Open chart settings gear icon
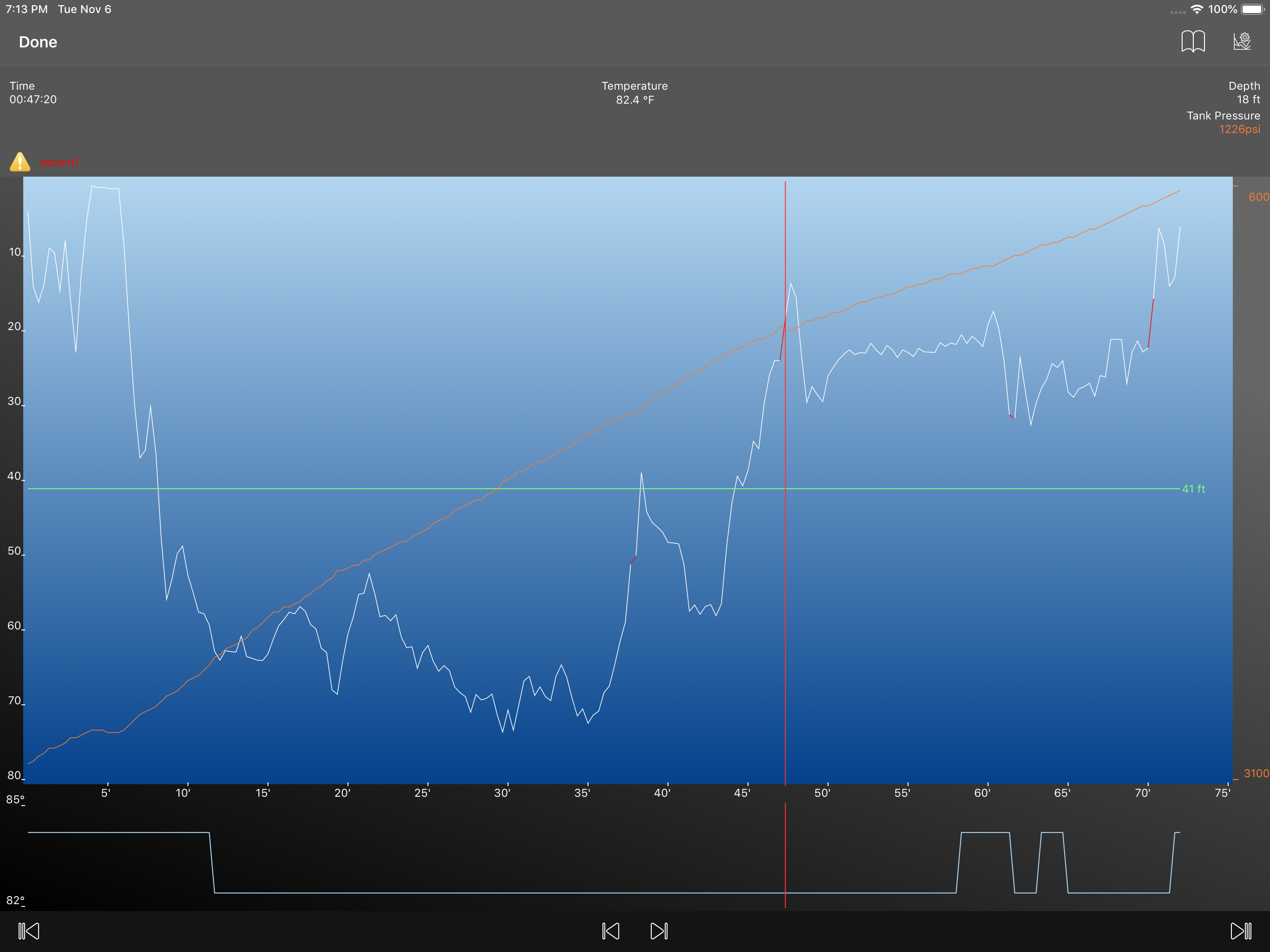The image size is (1270, 952). point(1242,41)
